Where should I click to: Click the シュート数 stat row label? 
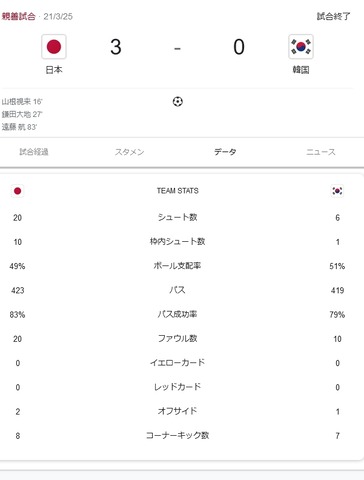(177, 217)
